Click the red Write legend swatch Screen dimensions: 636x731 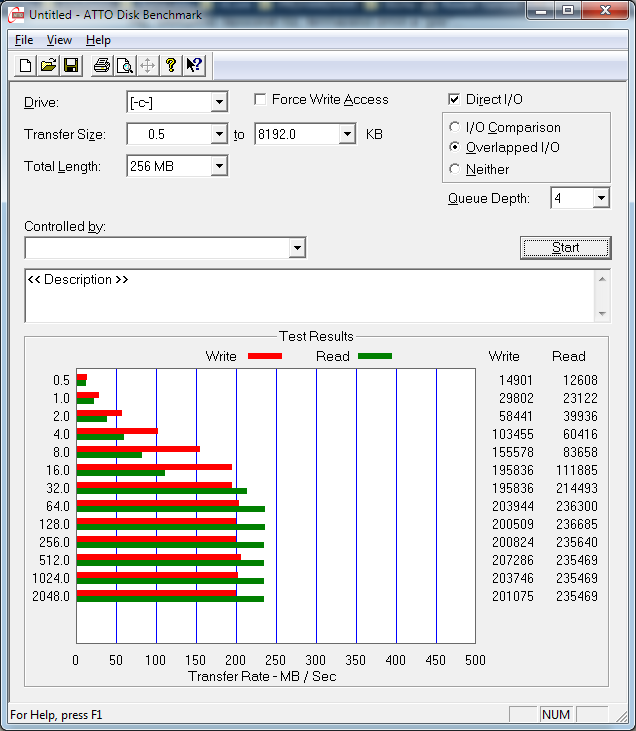(265, 356)
